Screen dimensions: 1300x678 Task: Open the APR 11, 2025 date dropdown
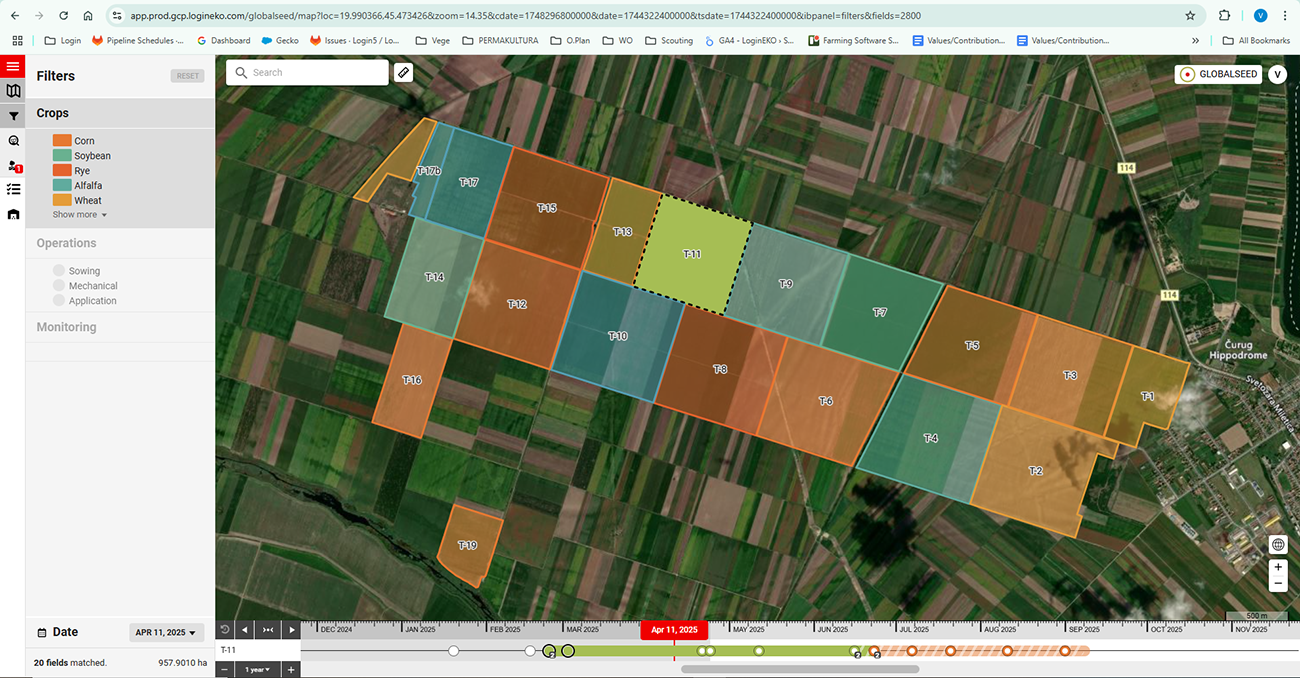167,633
